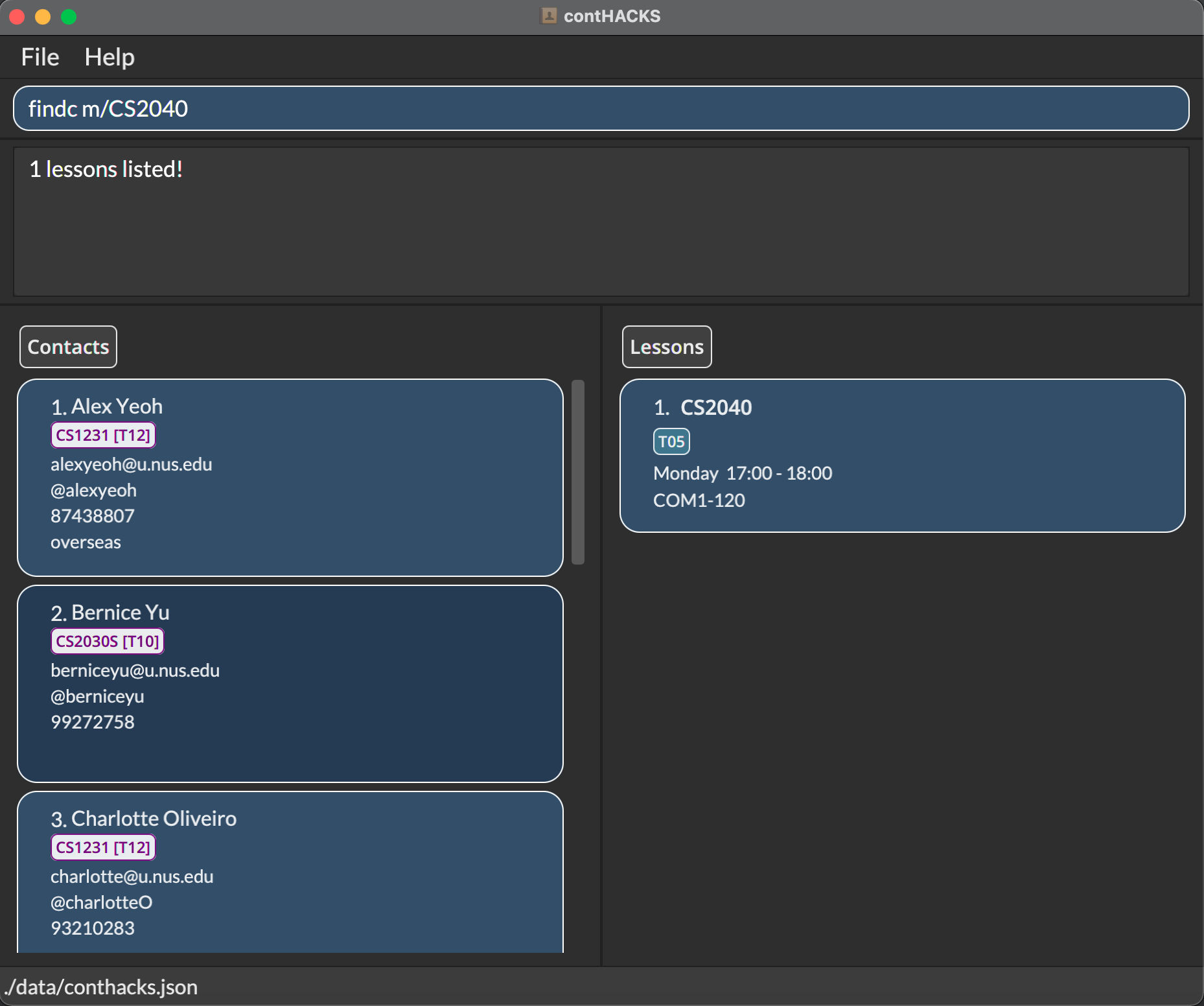This screenshot has height=1006, width=1204.
Task: Click berniceyu@u.nus.edu email address
Action: (x=135, y=670)
